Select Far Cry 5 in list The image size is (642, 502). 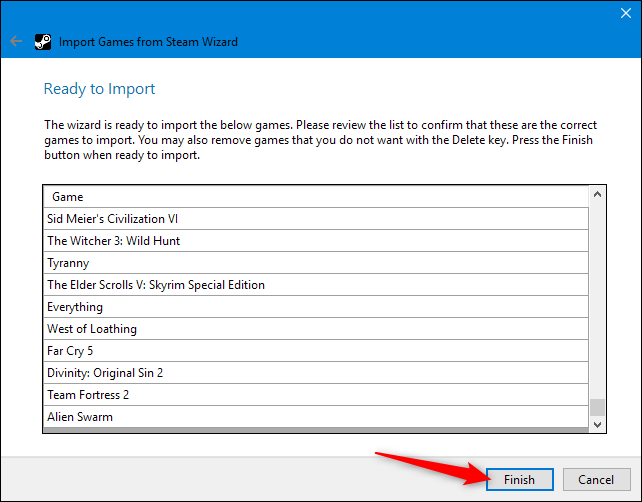[x=72, y=351]
